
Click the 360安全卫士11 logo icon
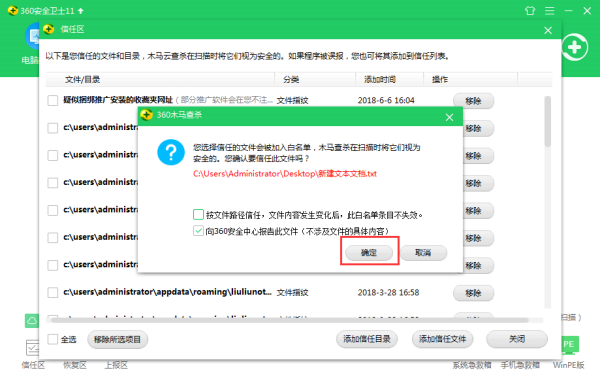point(13,10)
